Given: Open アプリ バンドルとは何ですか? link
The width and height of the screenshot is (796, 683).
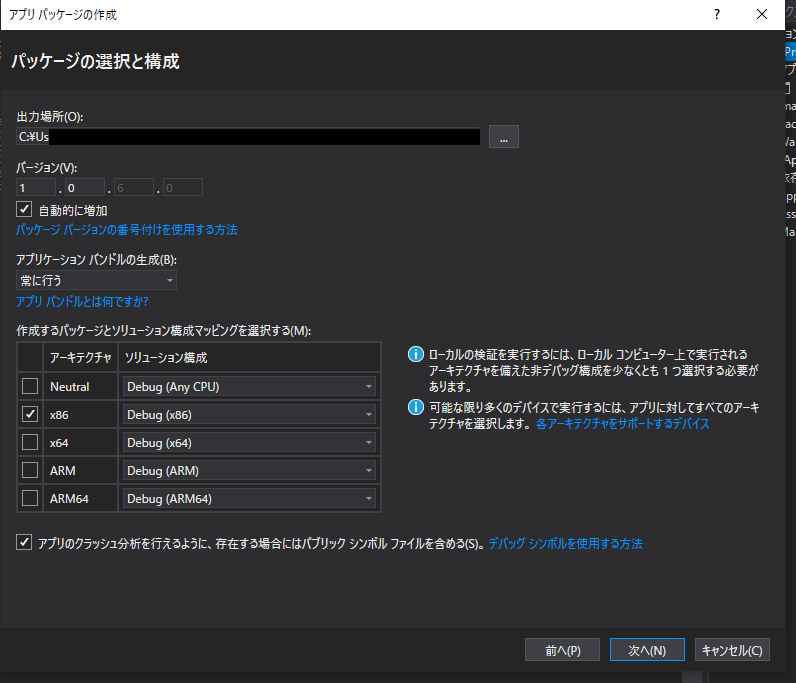Looking at the screenshot, I should click(x=82, y=302).
